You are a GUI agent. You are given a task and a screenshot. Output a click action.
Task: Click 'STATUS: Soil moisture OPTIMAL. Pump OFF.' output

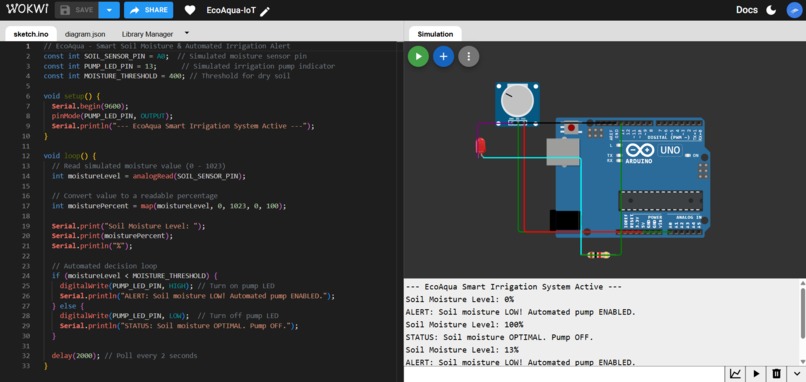click(x=499, y=337)
